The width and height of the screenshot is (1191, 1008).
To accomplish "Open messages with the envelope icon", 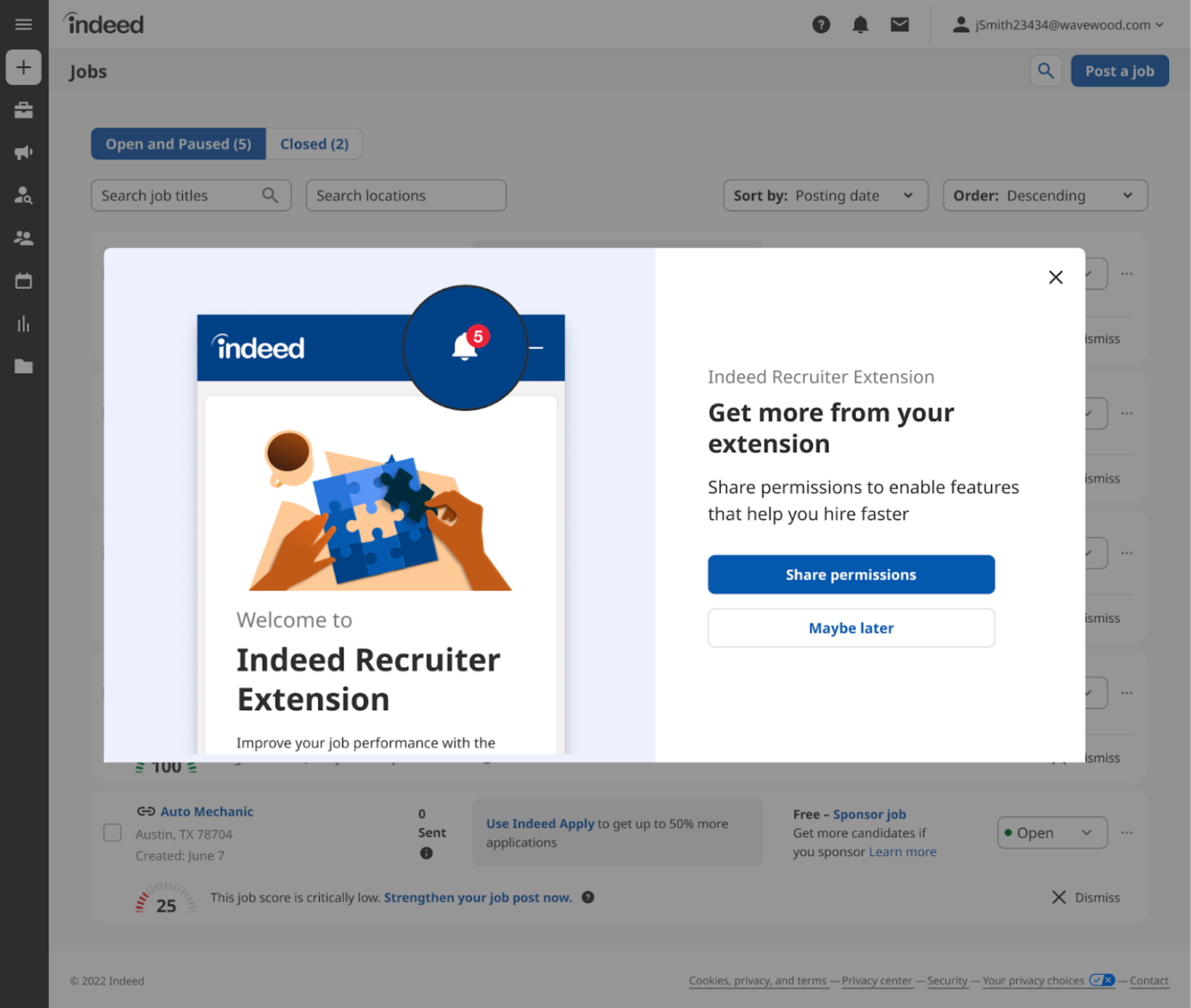I will [x=900, y=24].
